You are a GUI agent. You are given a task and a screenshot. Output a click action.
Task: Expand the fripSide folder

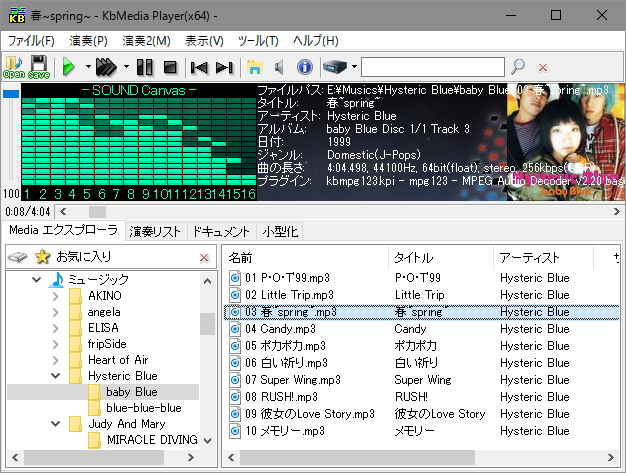pyautogui.click(x=55, y=344)
